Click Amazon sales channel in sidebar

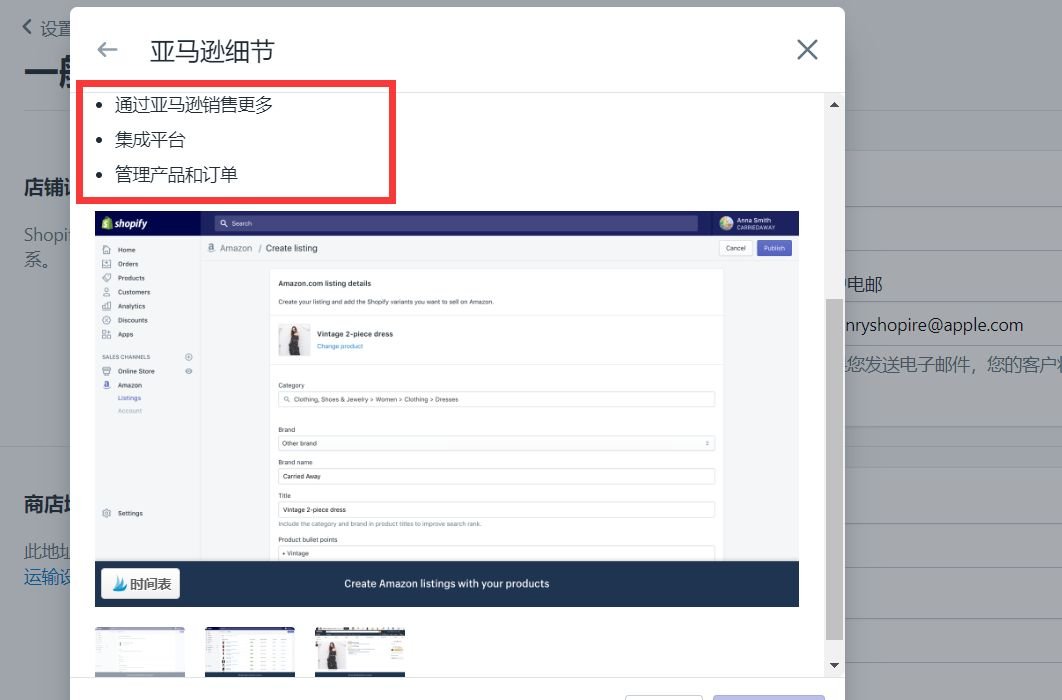coord(129,385)
